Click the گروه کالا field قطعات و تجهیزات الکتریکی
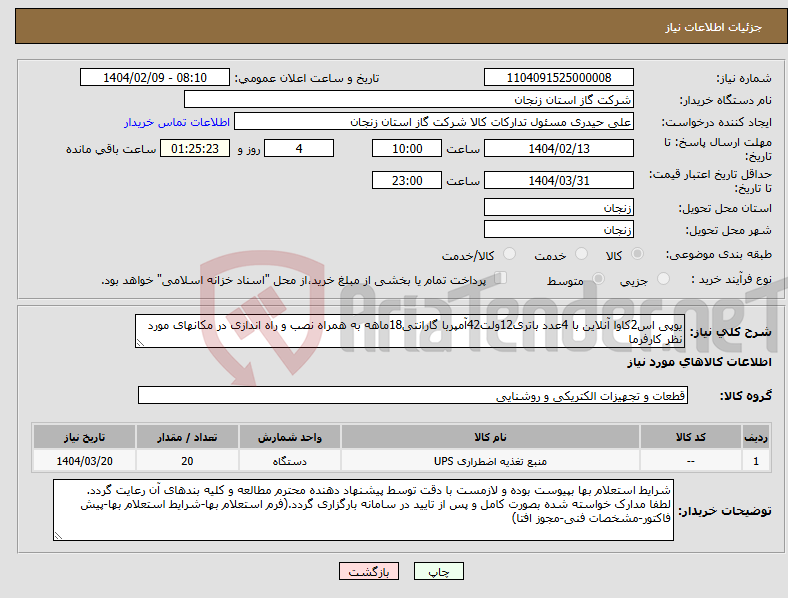The height and width of the screenshot is (598, 788). pyautogui.click(x=413, y=395)
